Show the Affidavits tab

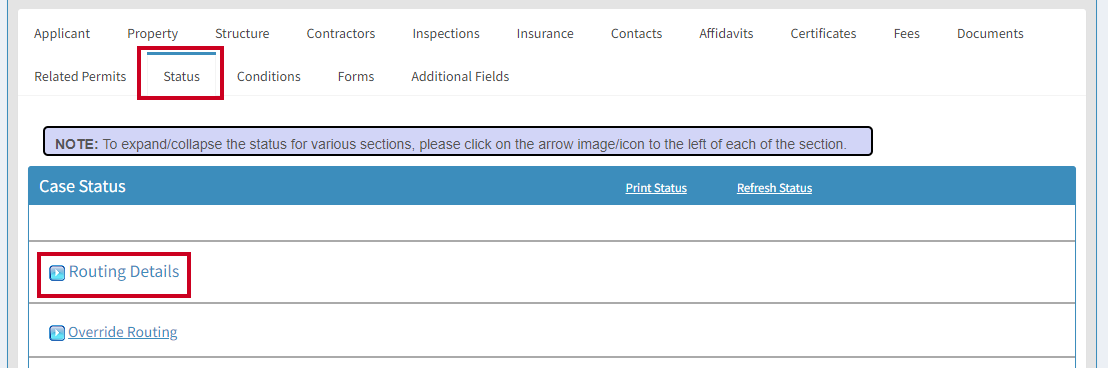(x=726, y=33)
